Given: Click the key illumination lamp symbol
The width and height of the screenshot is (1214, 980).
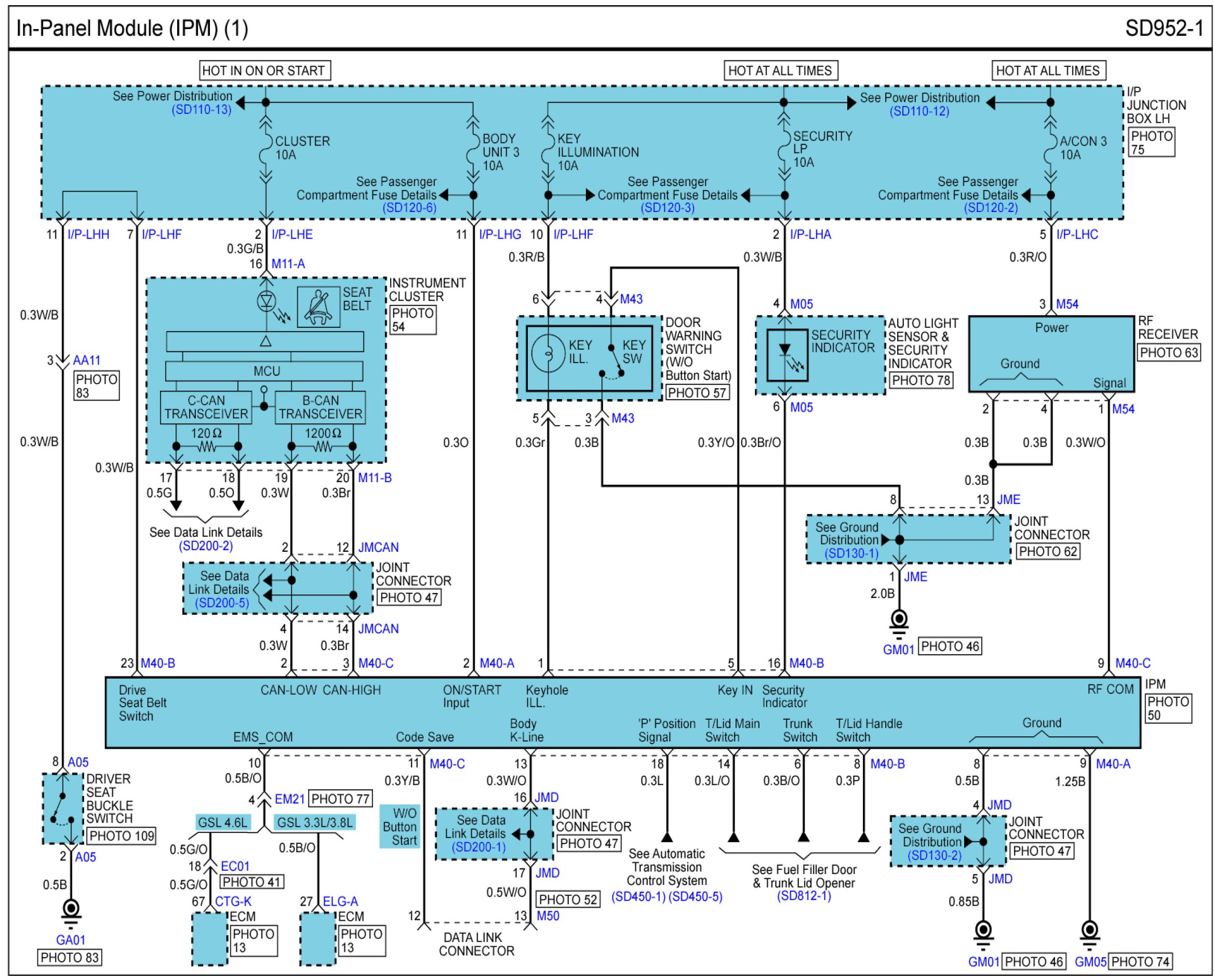Looking at the screenshot, I should pos(548,353).
